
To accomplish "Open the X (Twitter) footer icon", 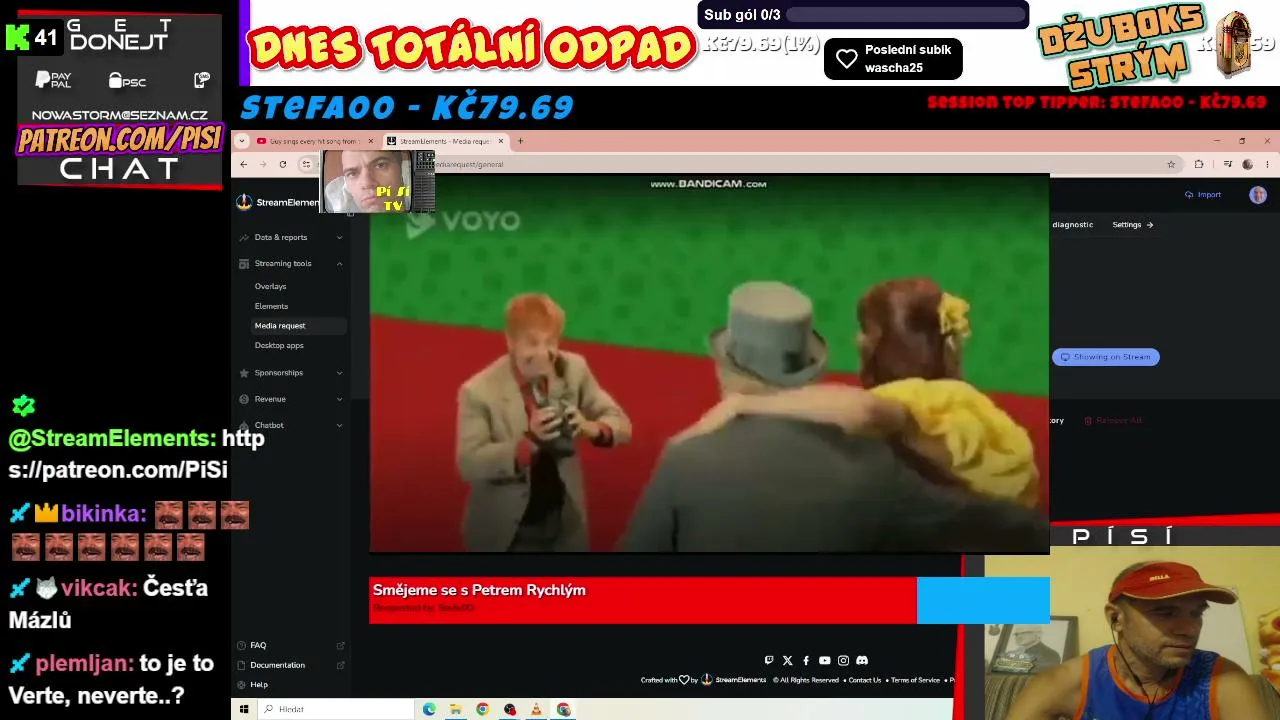I will click(x=787, y=660).
